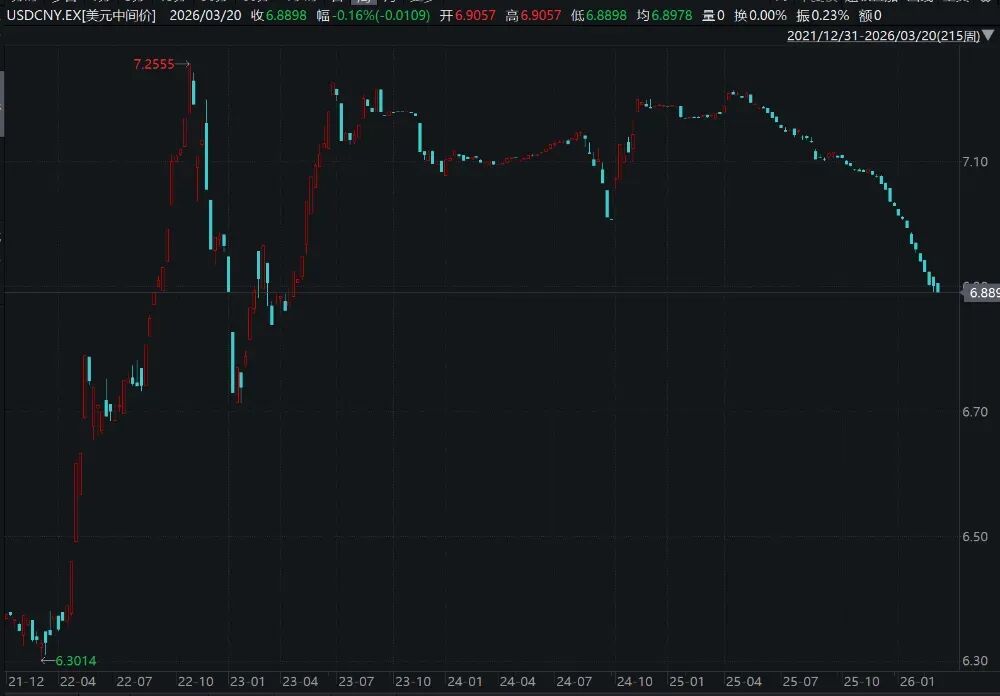Image resolution: width=1000 pixels, height=696 pixels.
Task: Click the 6.50 price axis label
Action: pyautogui.click(x=974, y=537)
